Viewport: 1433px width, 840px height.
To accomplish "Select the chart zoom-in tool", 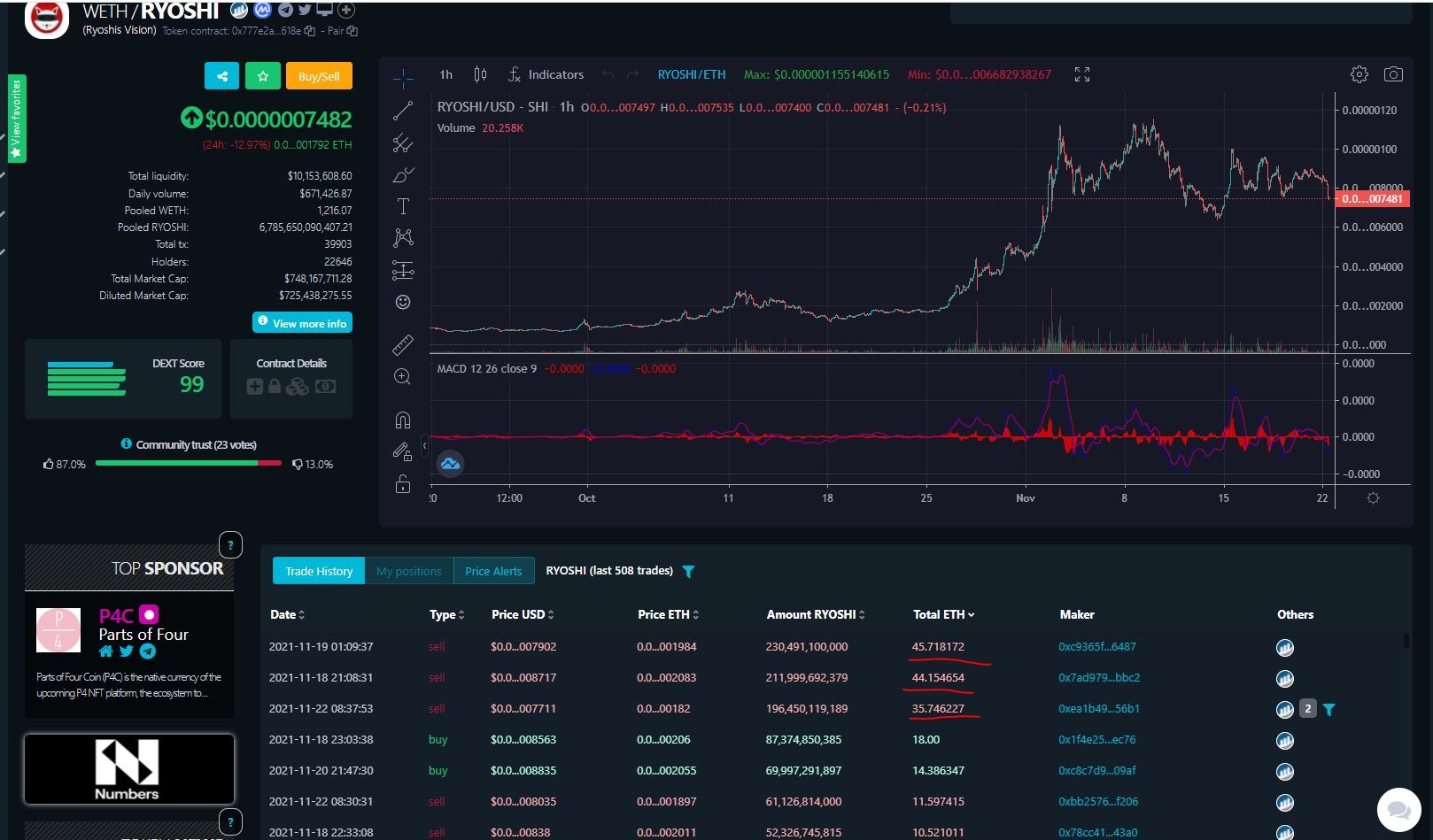I will point(403,377).
